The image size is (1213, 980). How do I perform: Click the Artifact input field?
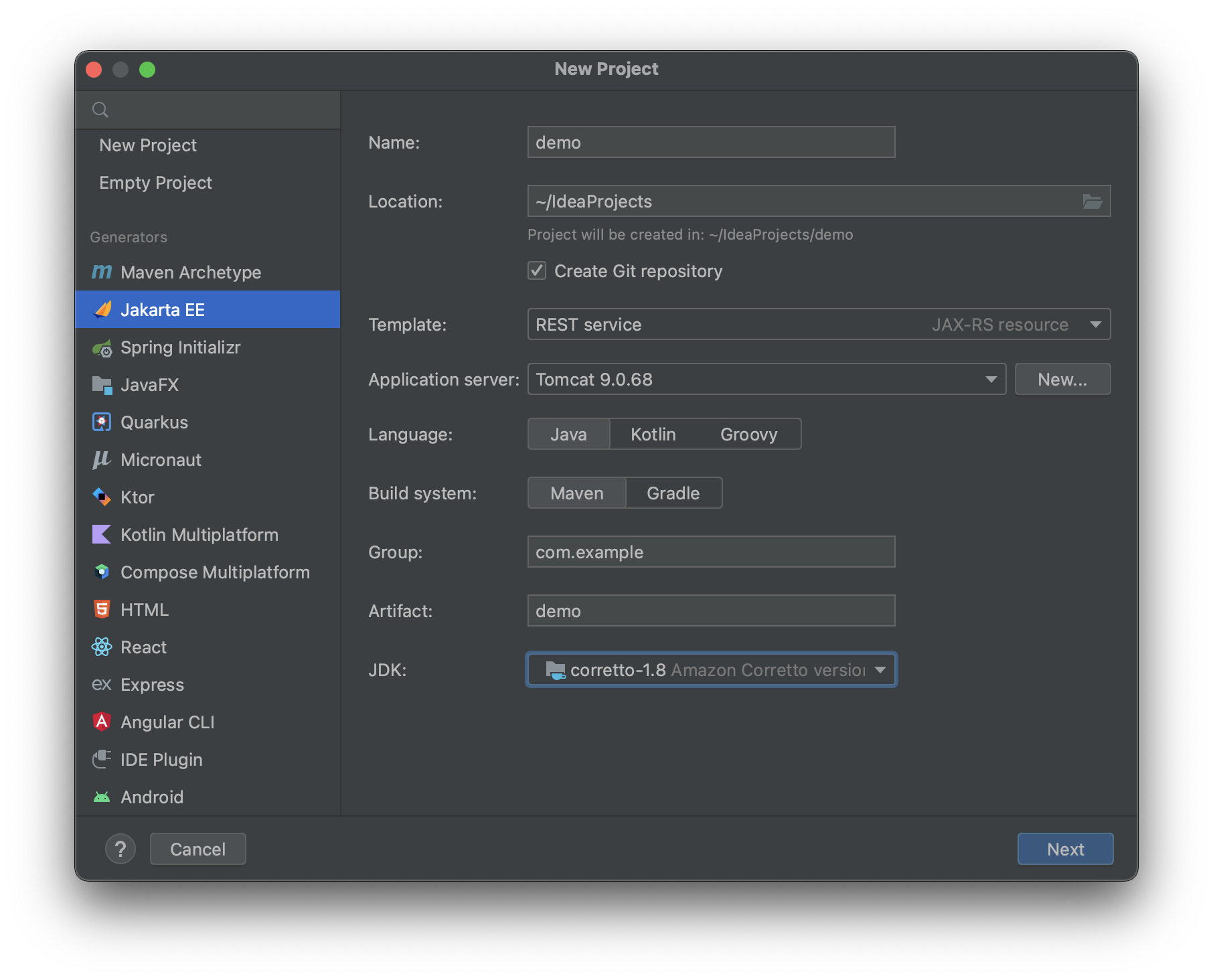[711, 610]
